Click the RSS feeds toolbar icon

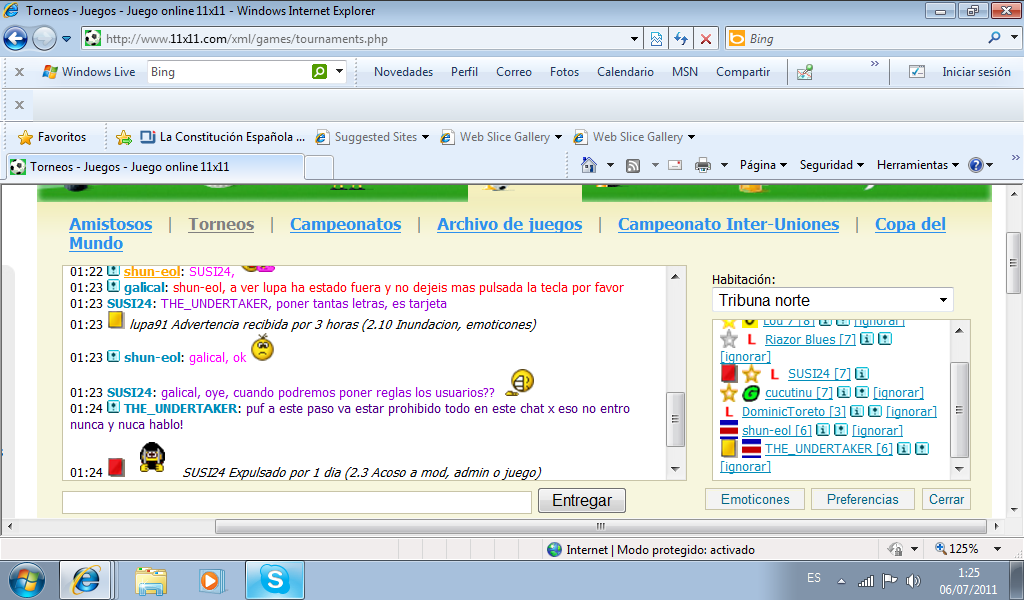coord(633,165)
